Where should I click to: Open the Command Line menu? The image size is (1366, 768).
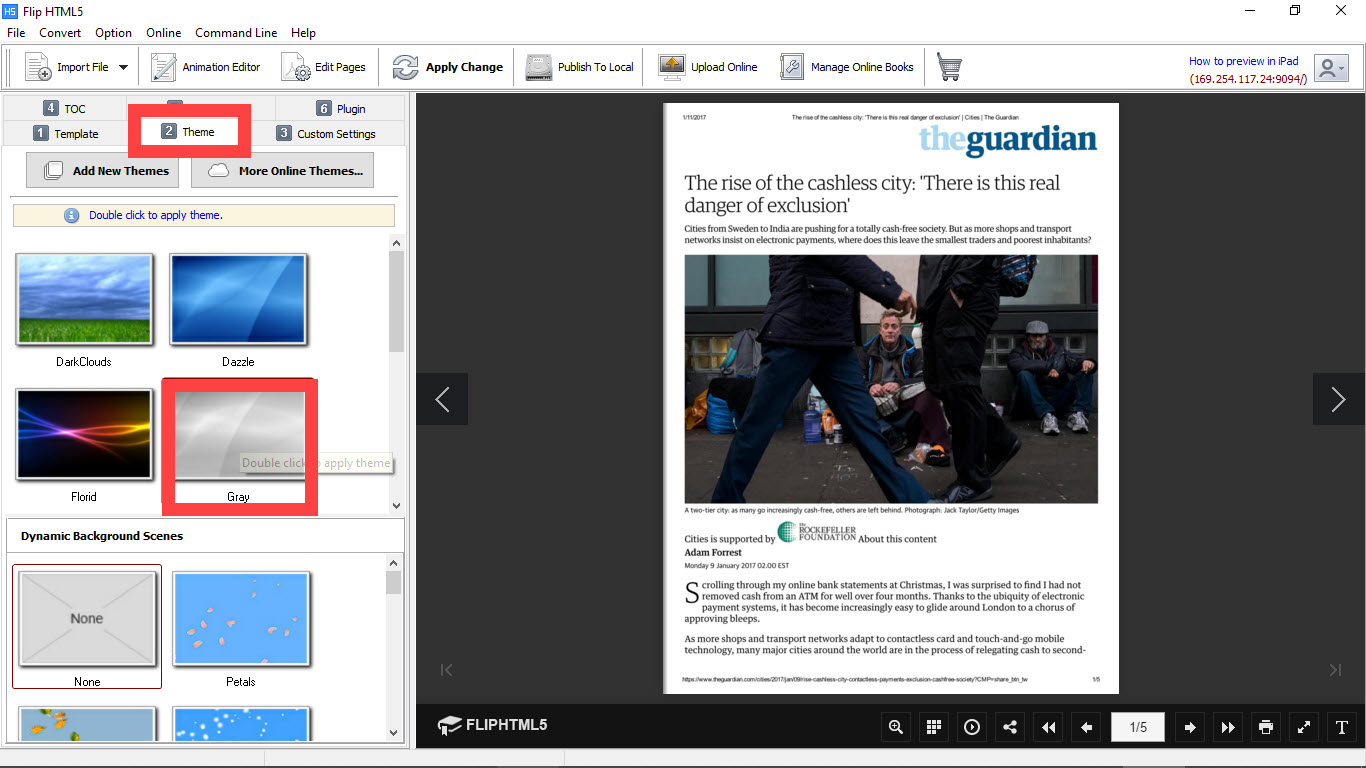coord(236,33)
